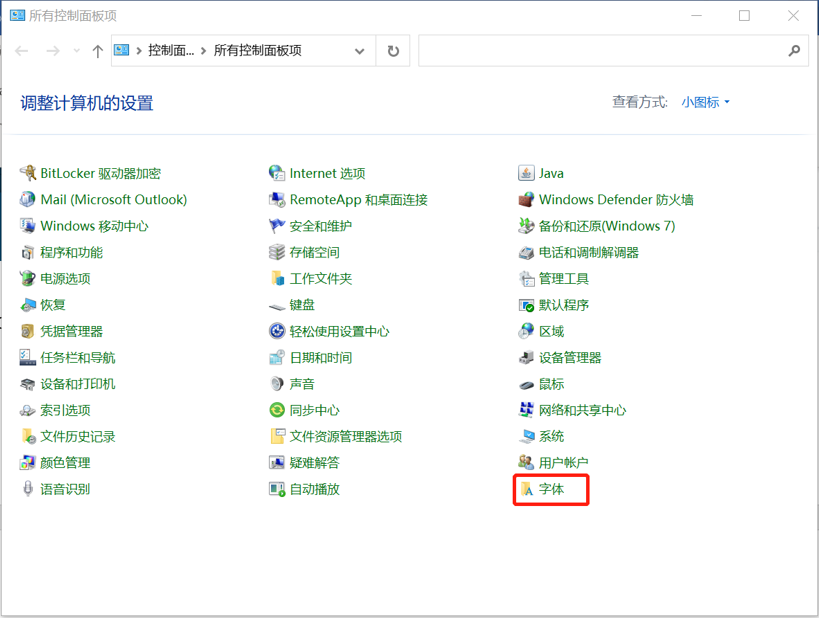Go to 控制面... breadcrumb in address bar
The image size is (819, 618).
(x=171, y=50)
